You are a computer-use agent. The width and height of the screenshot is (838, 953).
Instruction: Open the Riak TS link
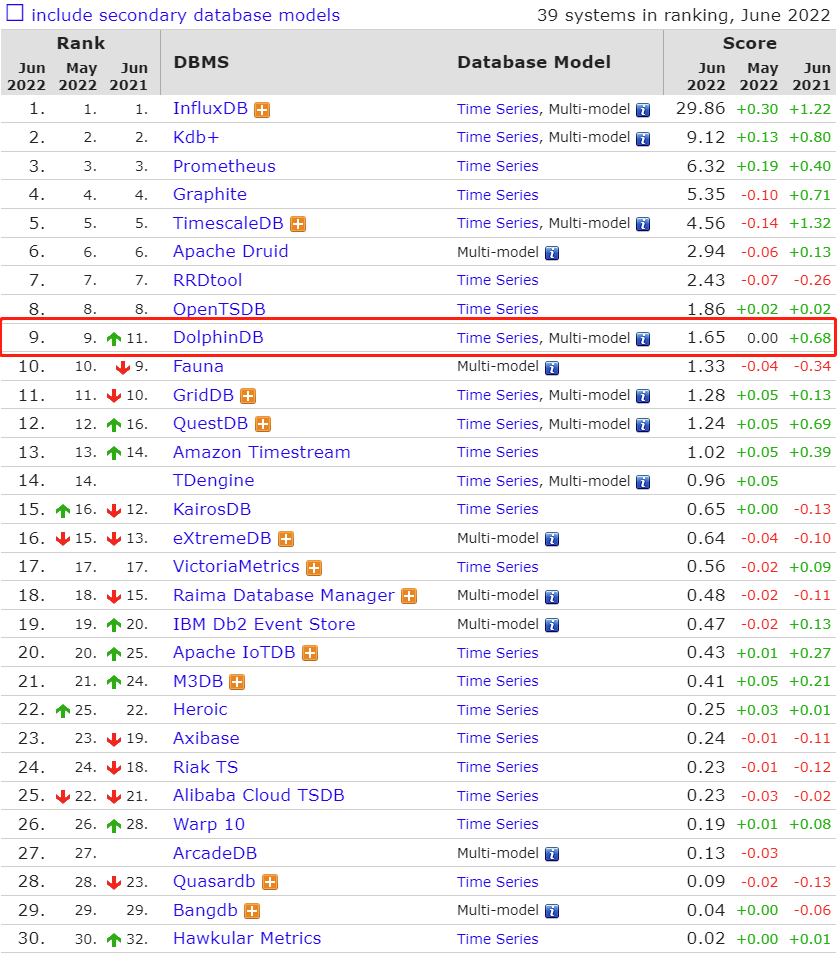(x=205, y=767)
